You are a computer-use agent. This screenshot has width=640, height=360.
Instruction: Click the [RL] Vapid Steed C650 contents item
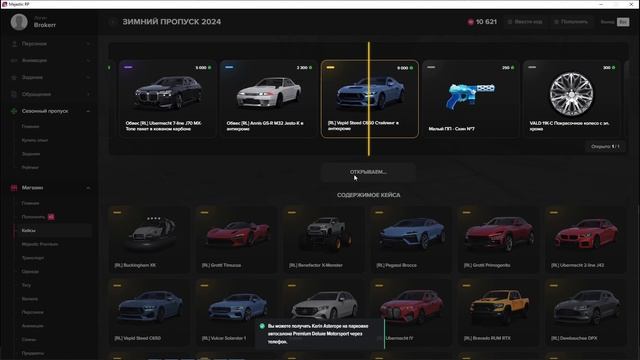[x=149, y=313]
